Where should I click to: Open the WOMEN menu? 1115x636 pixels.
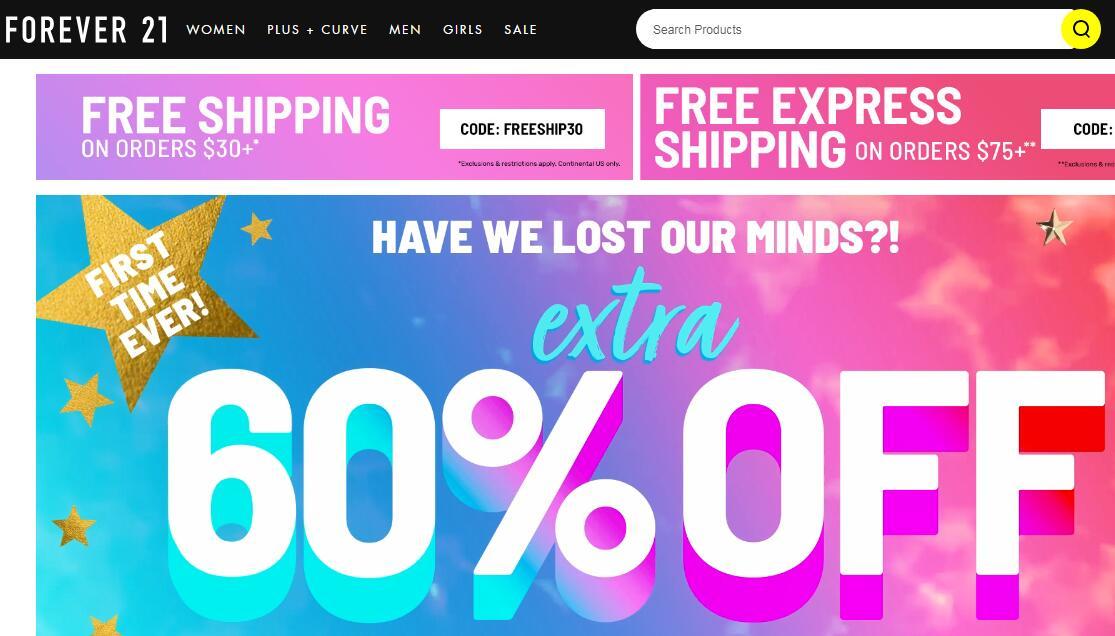coord(216,30)
